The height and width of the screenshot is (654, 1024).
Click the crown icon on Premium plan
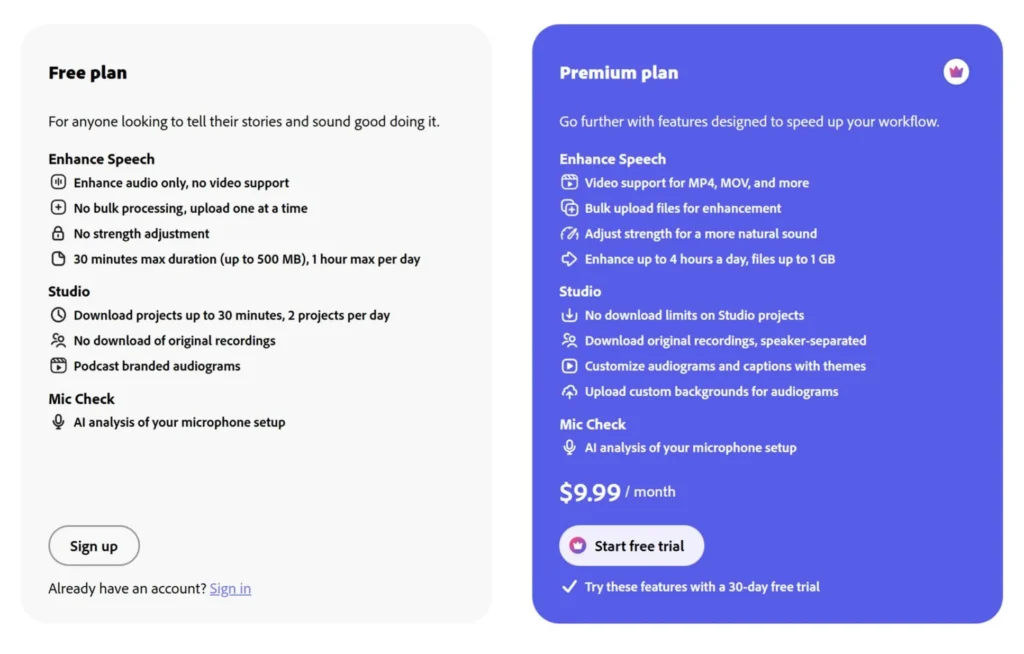956,72
